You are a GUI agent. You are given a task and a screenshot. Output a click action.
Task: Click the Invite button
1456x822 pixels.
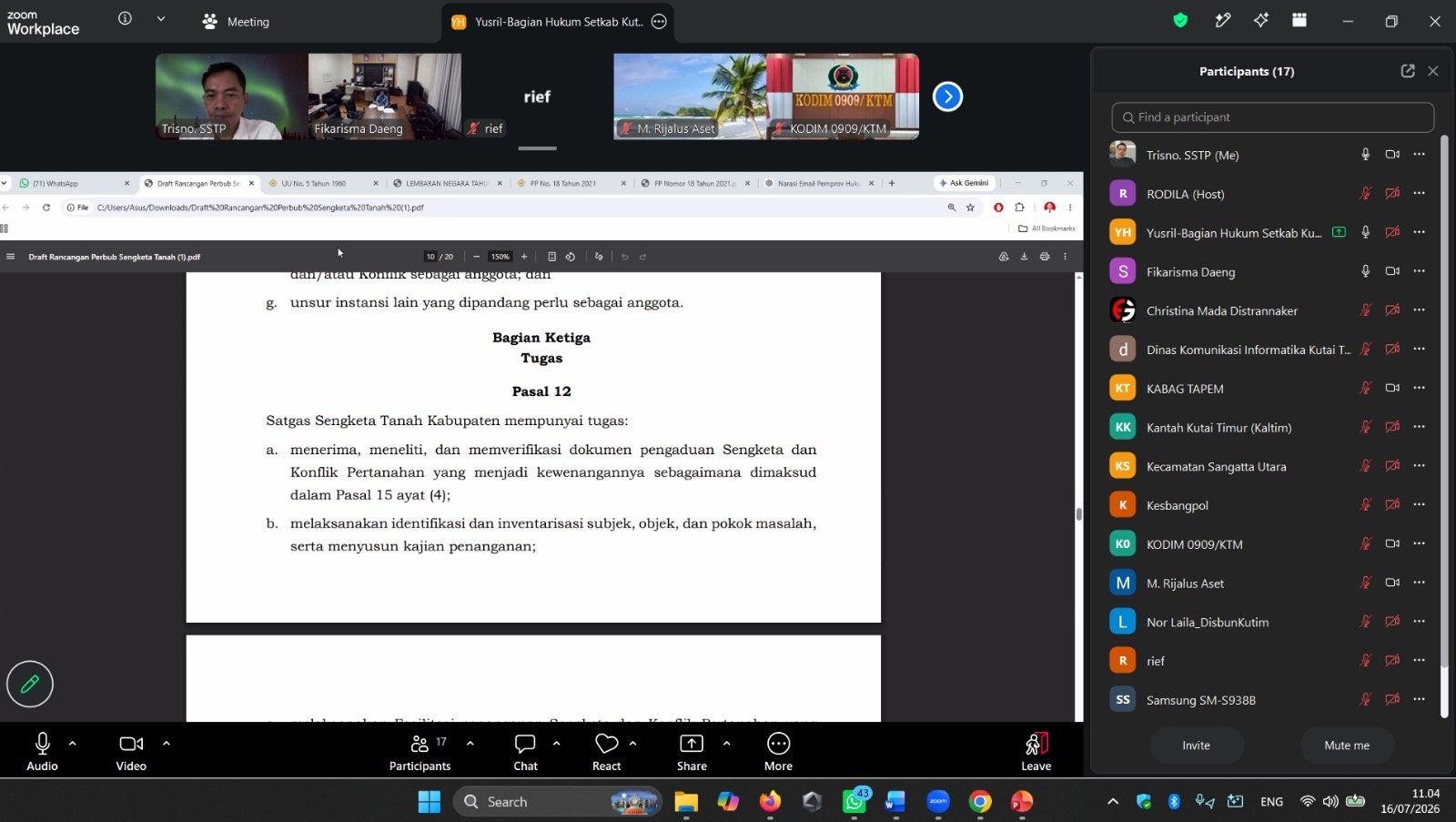click(x=1196, y=745)
